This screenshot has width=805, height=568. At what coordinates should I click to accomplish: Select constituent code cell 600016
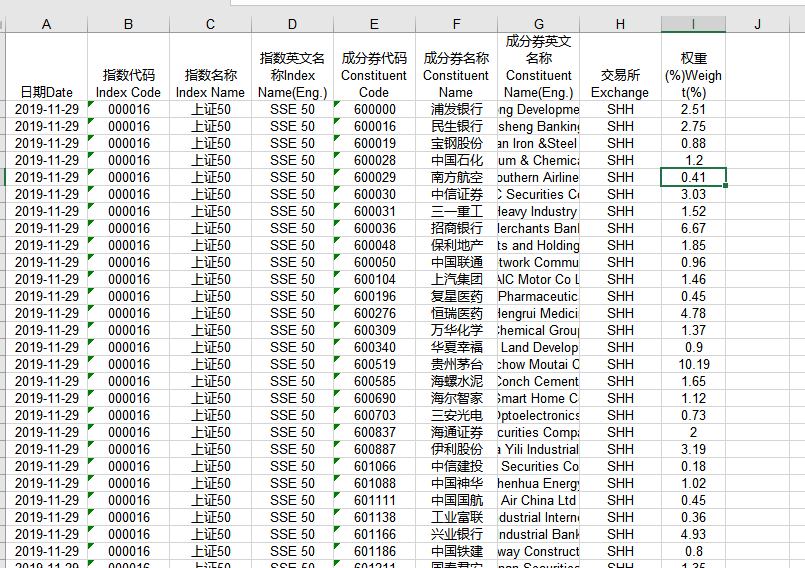[x=374, y=126]
